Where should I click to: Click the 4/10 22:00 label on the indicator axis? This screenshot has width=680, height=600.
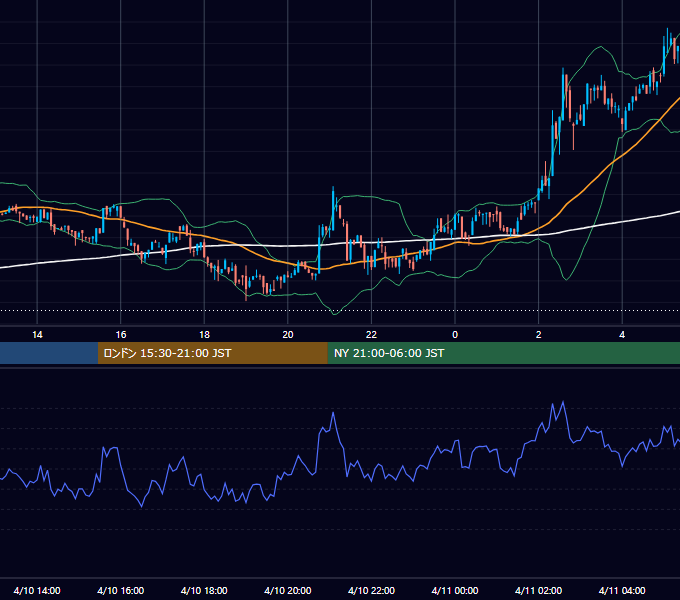point(371,590)
